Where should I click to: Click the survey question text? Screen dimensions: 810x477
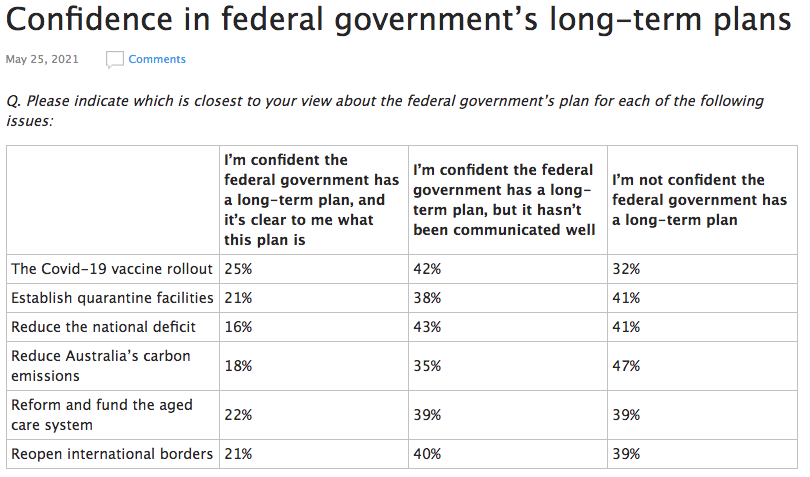pyautogui.click(x=385, y=110)
